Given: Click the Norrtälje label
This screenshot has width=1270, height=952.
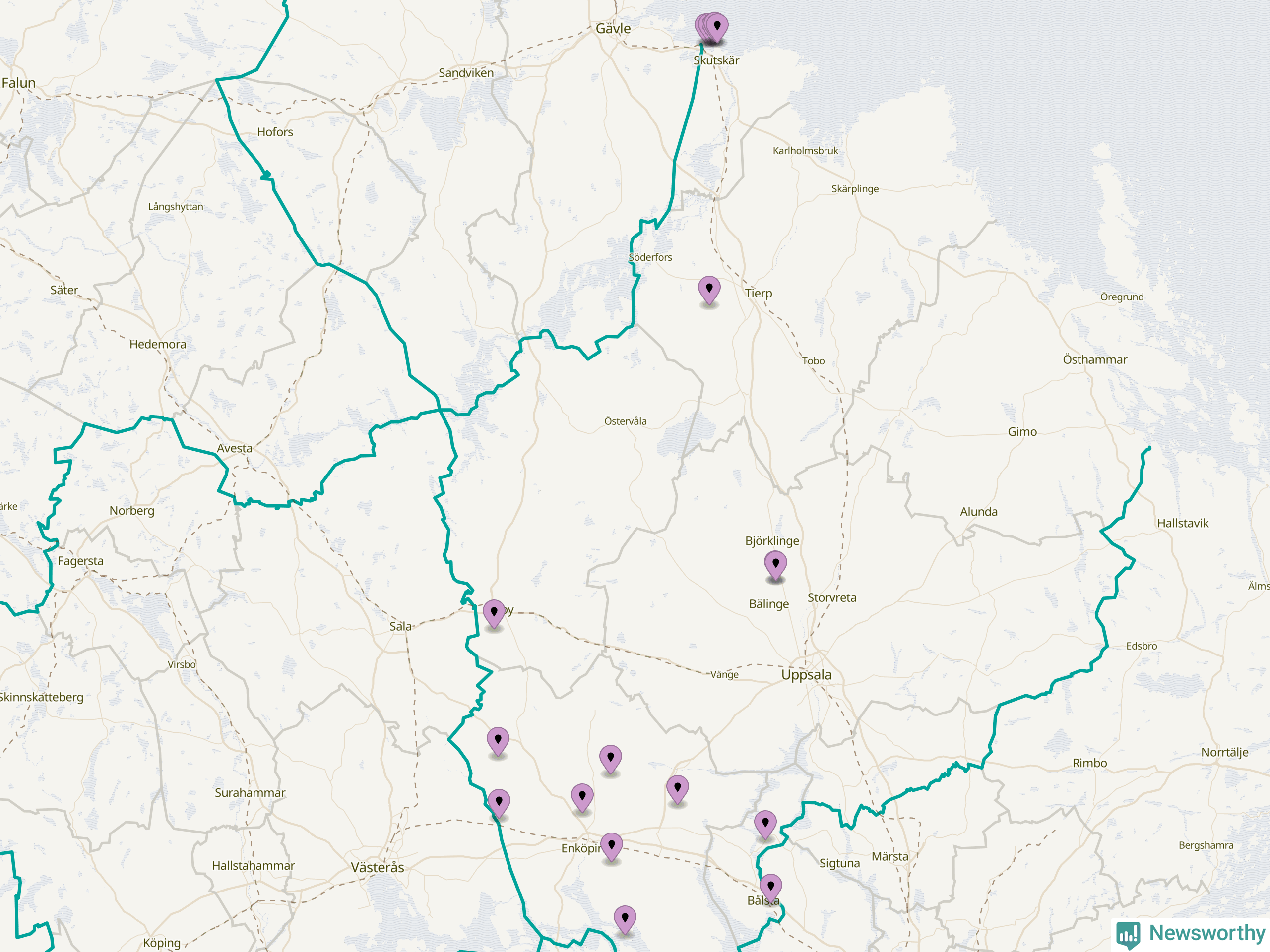Looking at the screenshot, I should 1225,752.
